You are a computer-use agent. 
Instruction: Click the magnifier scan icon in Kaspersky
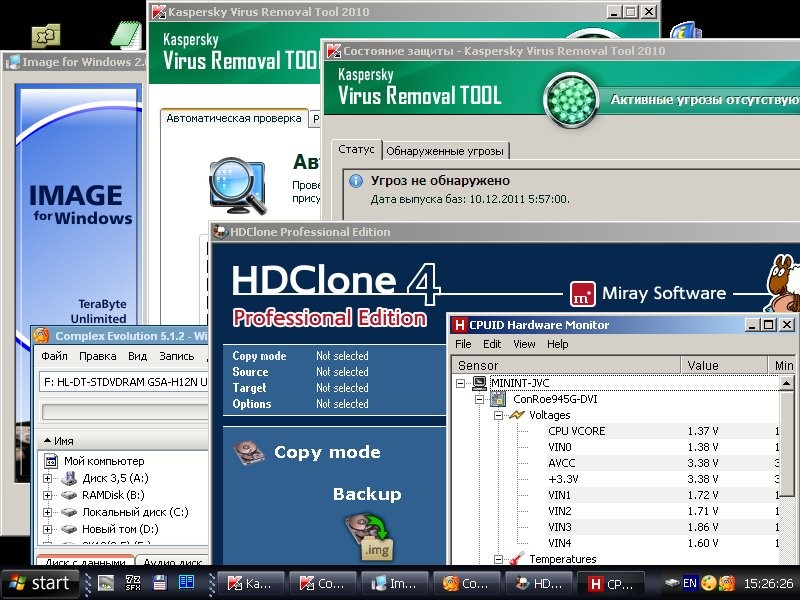238,185
